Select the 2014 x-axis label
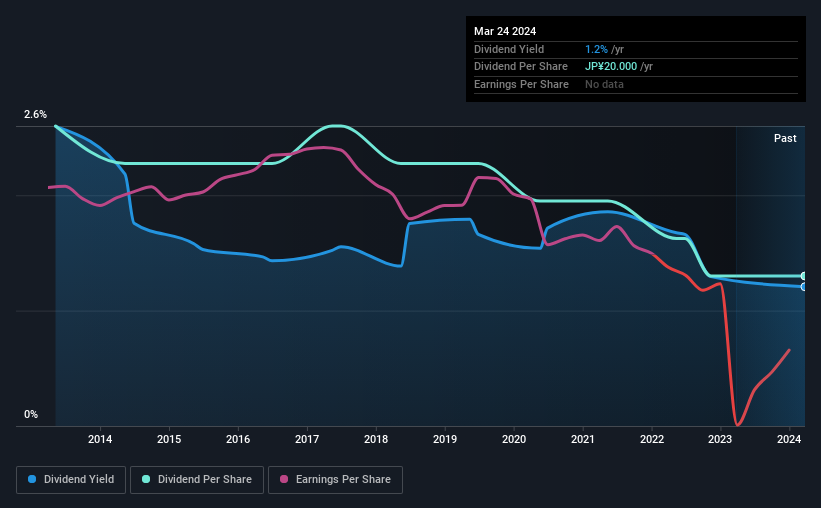This screenshot has height=508, width=821. click(x=100, y=439)
